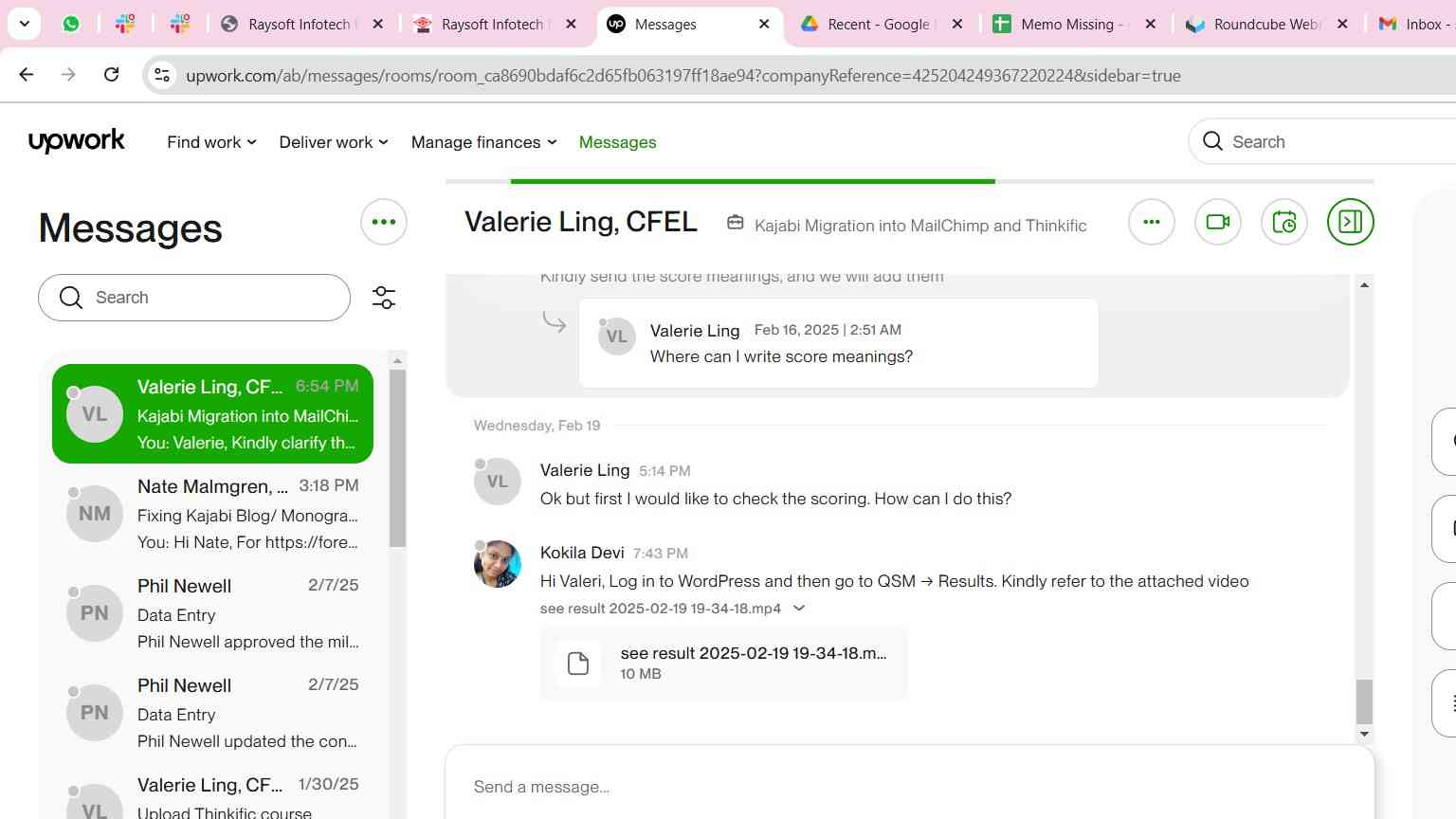
Task: Click the conversation list scrollbar thumb
Action: point(398,458)
